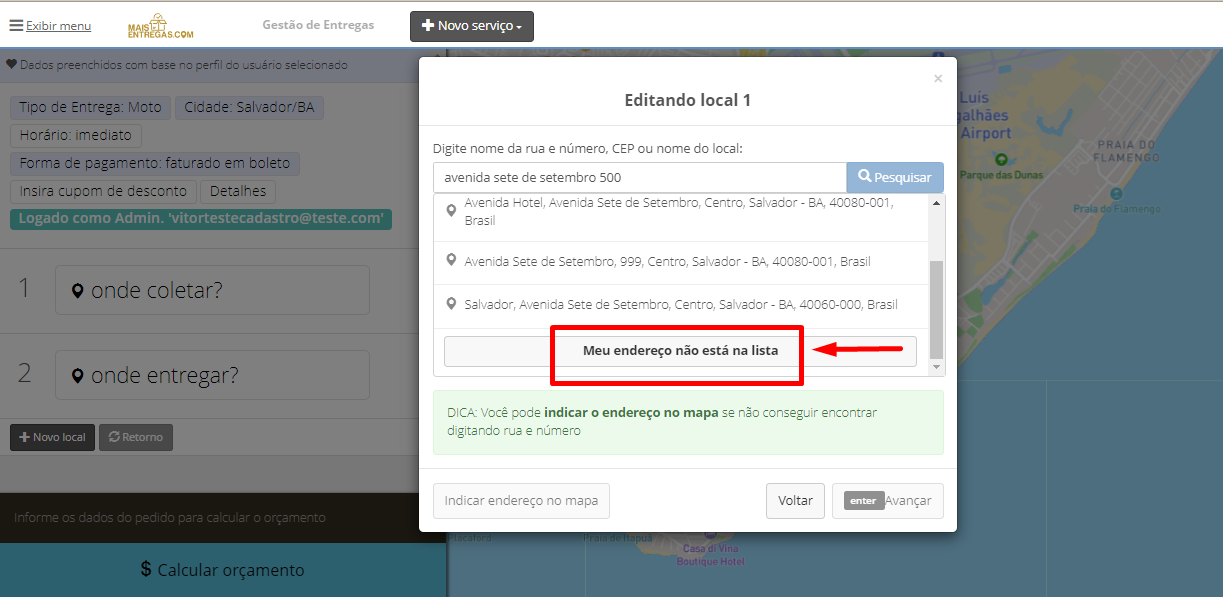Click pin icon beside Avenida Sete de Setembro, 999
Image resolution: width=1223 pixels, height=597 pixels.
(452, 261)
